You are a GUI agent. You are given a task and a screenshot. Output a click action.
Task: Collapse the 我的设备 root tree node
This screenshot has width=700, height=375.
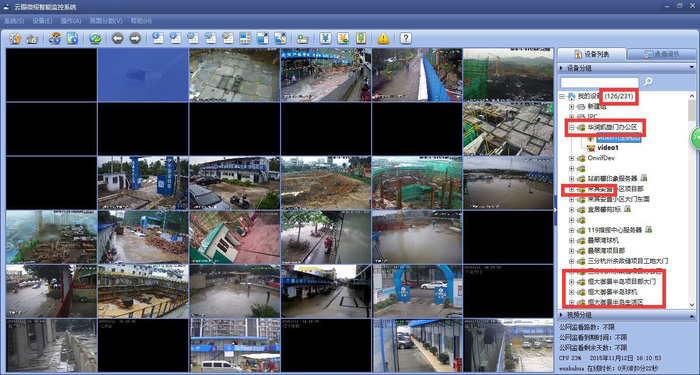(562, 96)
